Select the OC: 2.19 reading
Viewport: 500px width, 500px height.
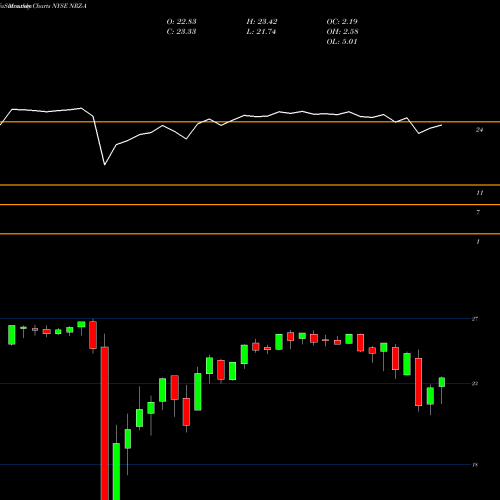(x=342, y=22)
